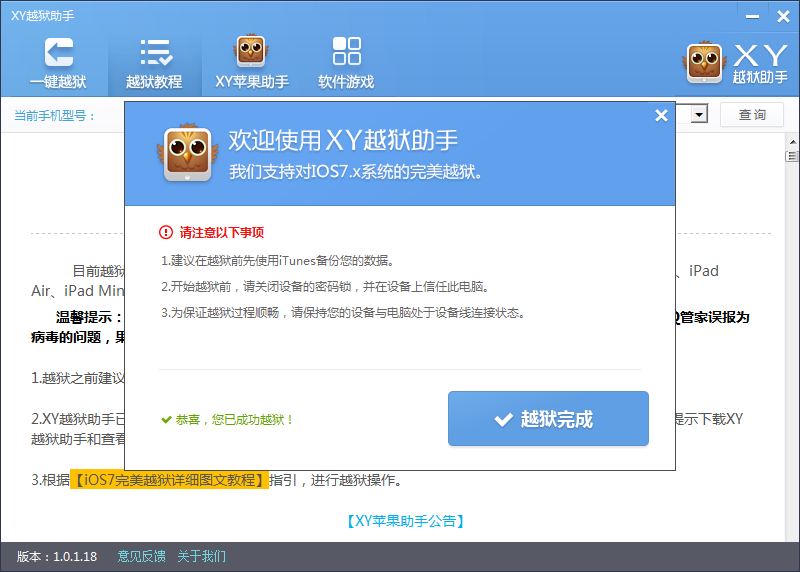Close the welcome dialog with the X

[661, 116]
